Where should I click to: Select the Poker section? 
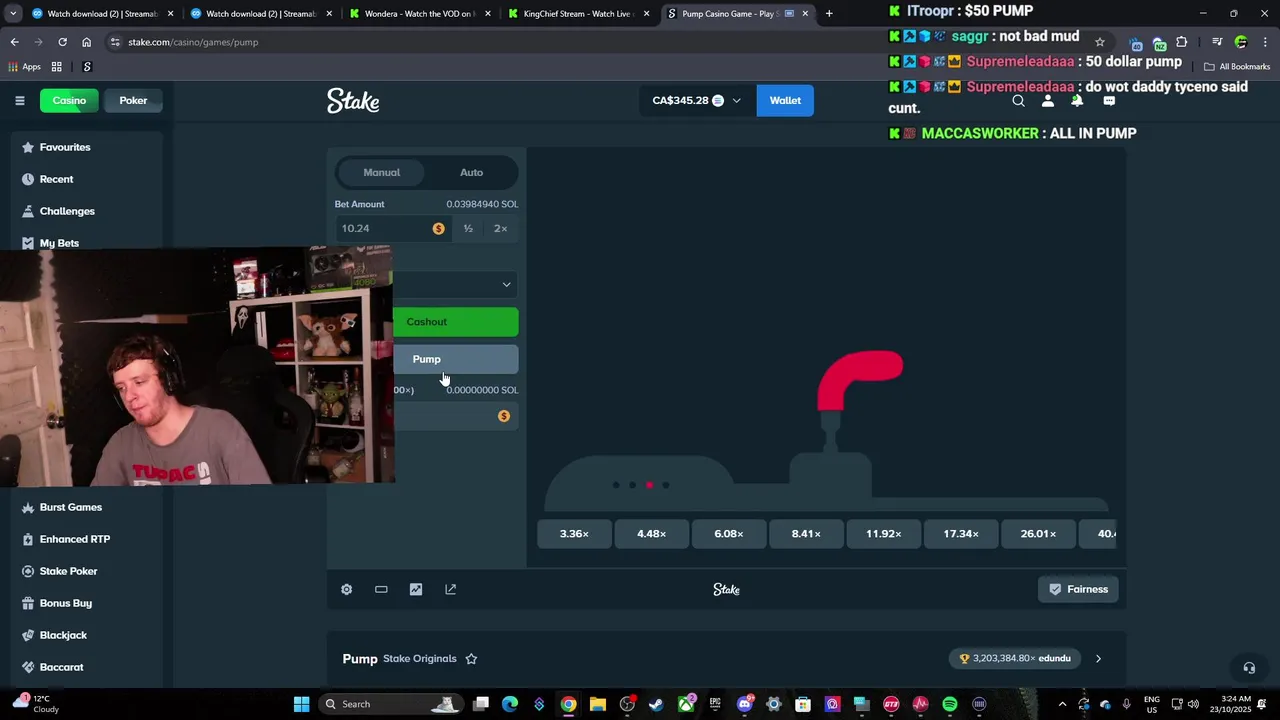133,100
